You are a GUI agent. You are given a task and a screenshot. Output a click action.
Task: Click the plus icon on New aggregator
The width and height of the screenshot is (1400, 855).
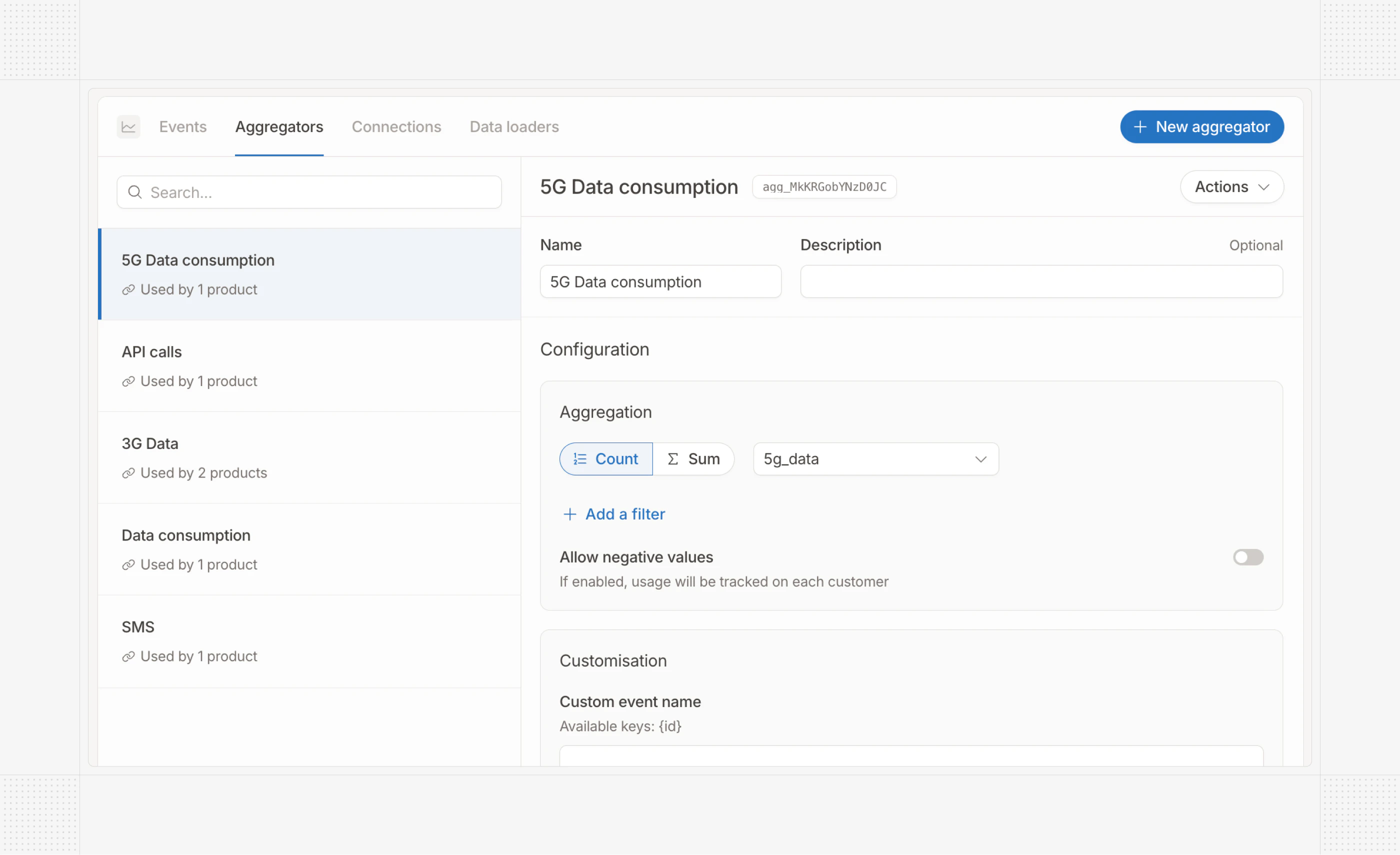pyautogui.click(x=1140, y=126)
